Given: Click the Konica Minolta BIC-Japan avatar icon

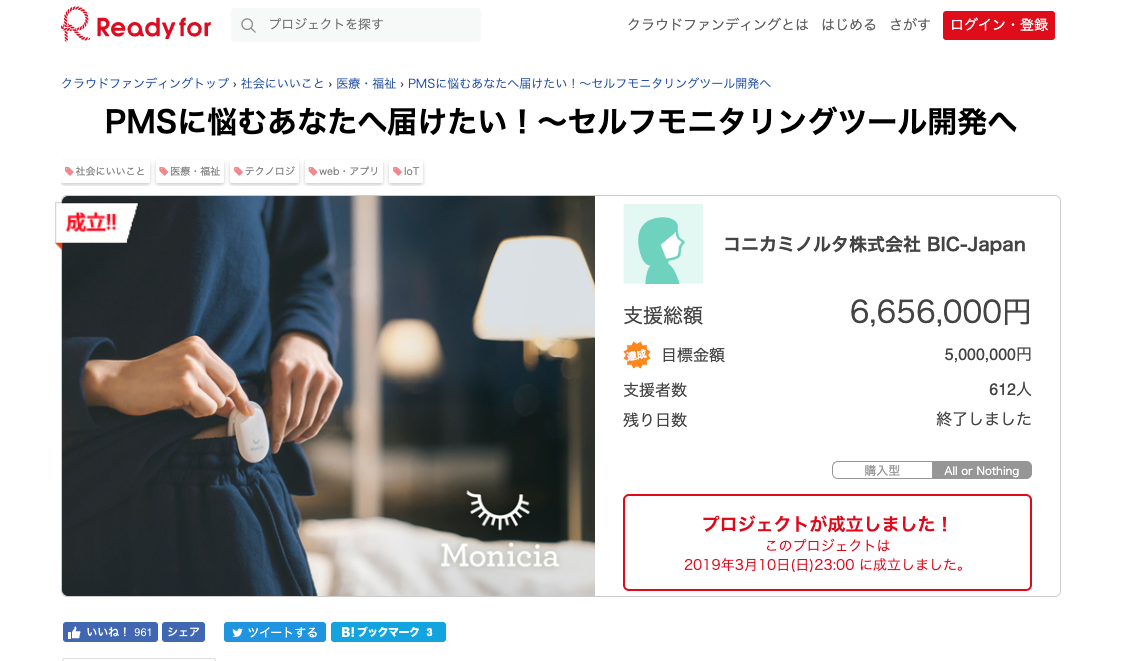Looking at the screenshot, I should point(663,244).
